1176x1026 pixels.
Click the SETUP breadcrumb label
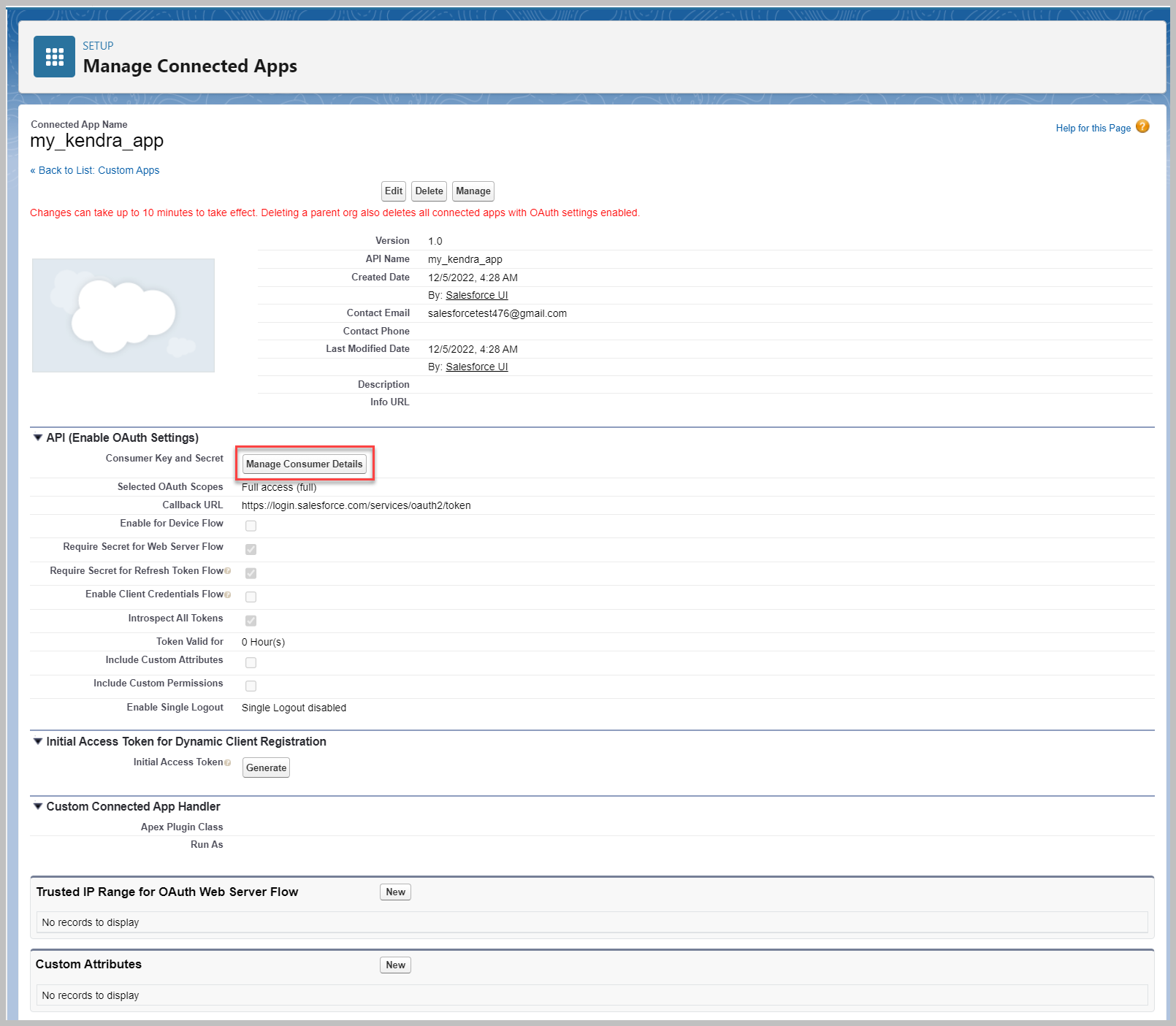[98, 46]
